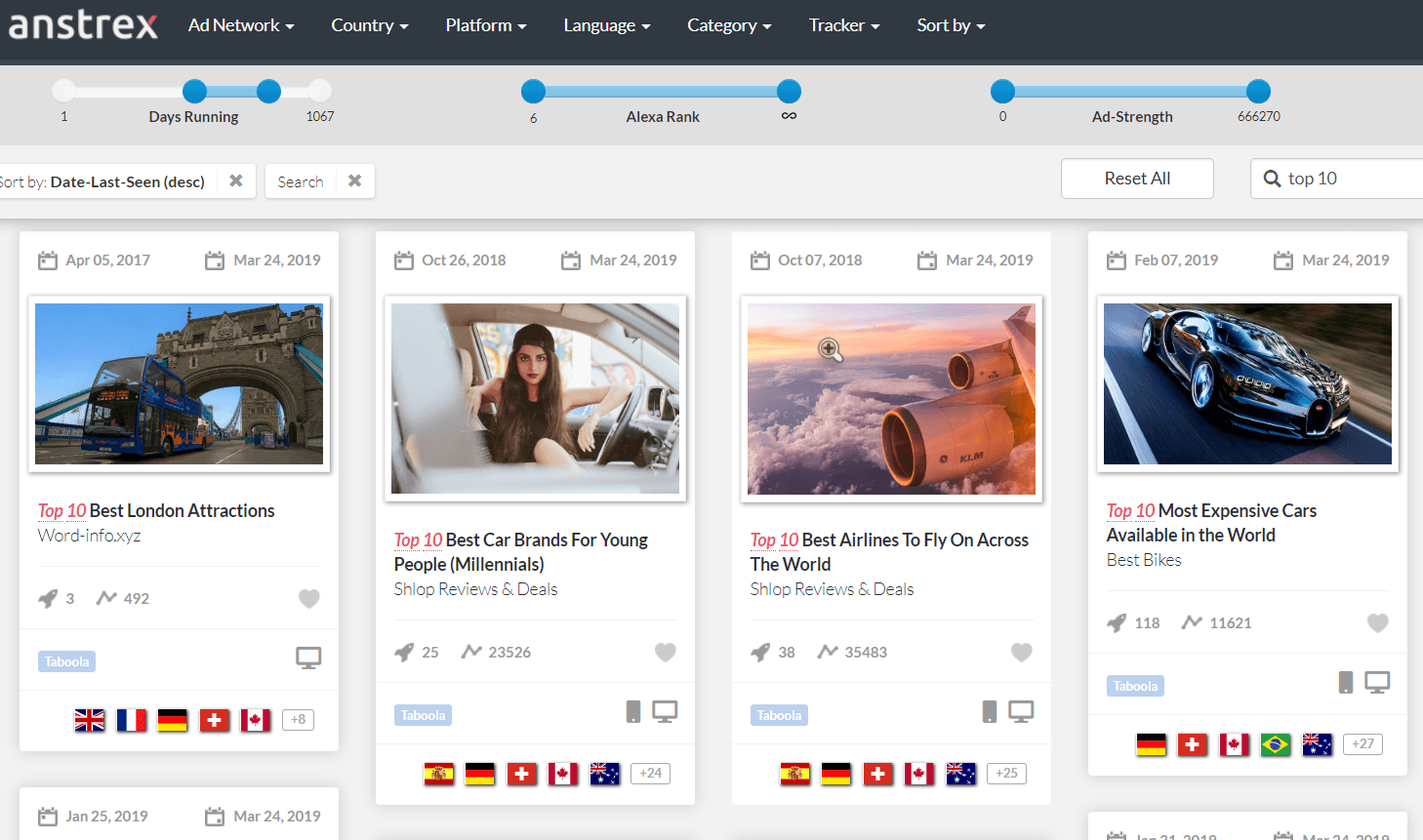Viewport: 1423px width, 840px height.
Task: Click the rocket icon on Best Car Brands card
Action: (404, 653)
